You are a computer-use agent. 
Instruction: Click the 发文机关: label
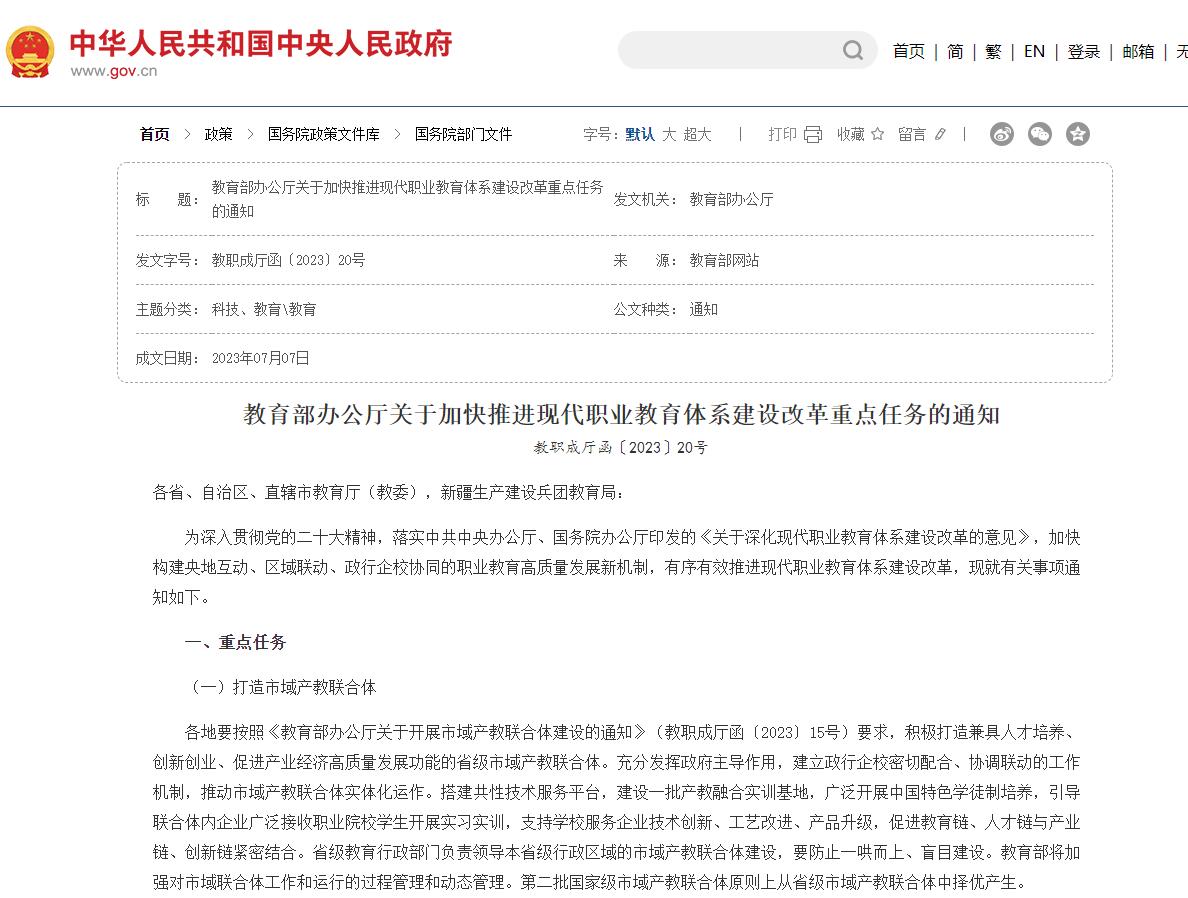tap(645, 199)
